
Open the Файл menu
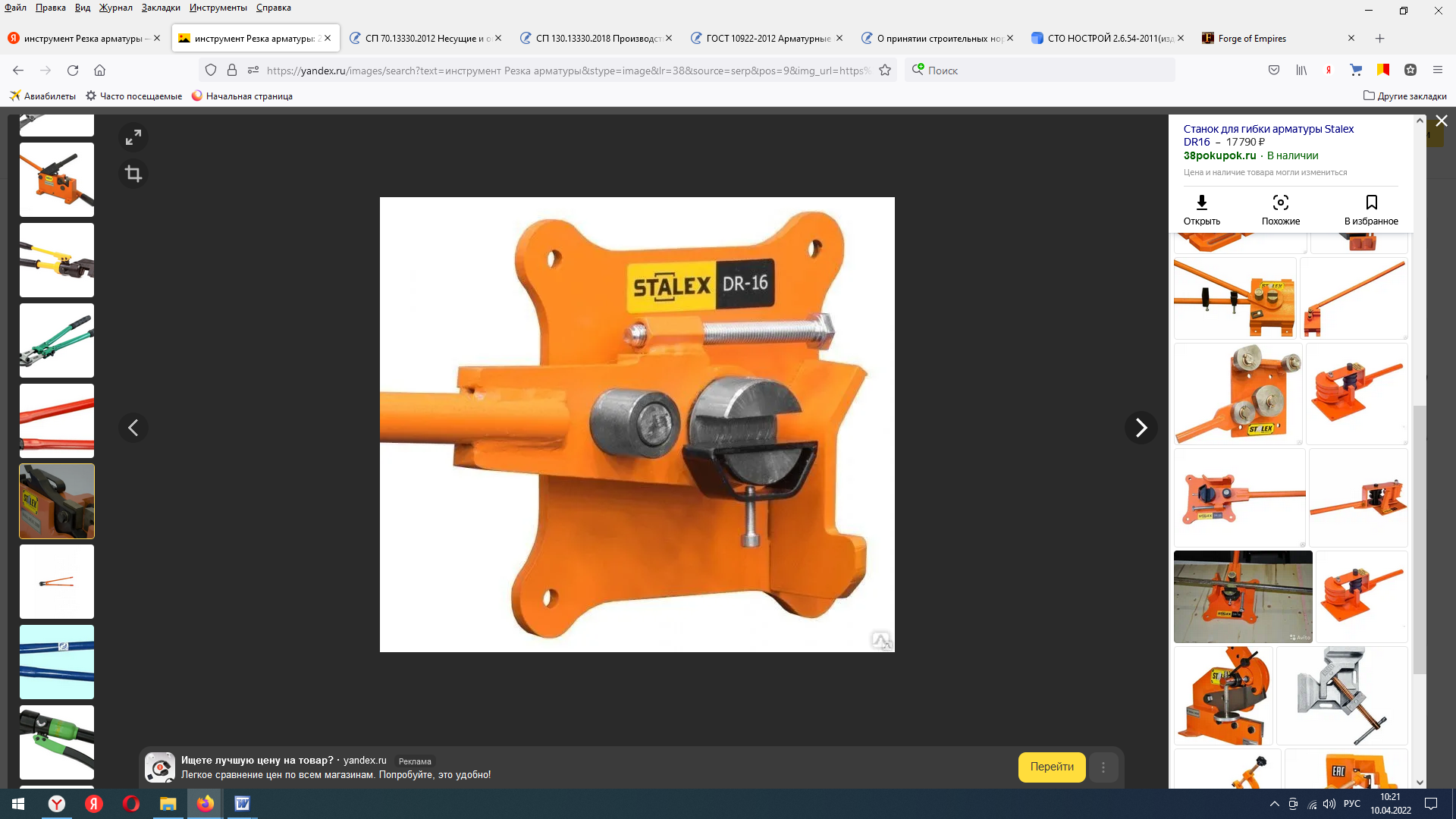15,8
